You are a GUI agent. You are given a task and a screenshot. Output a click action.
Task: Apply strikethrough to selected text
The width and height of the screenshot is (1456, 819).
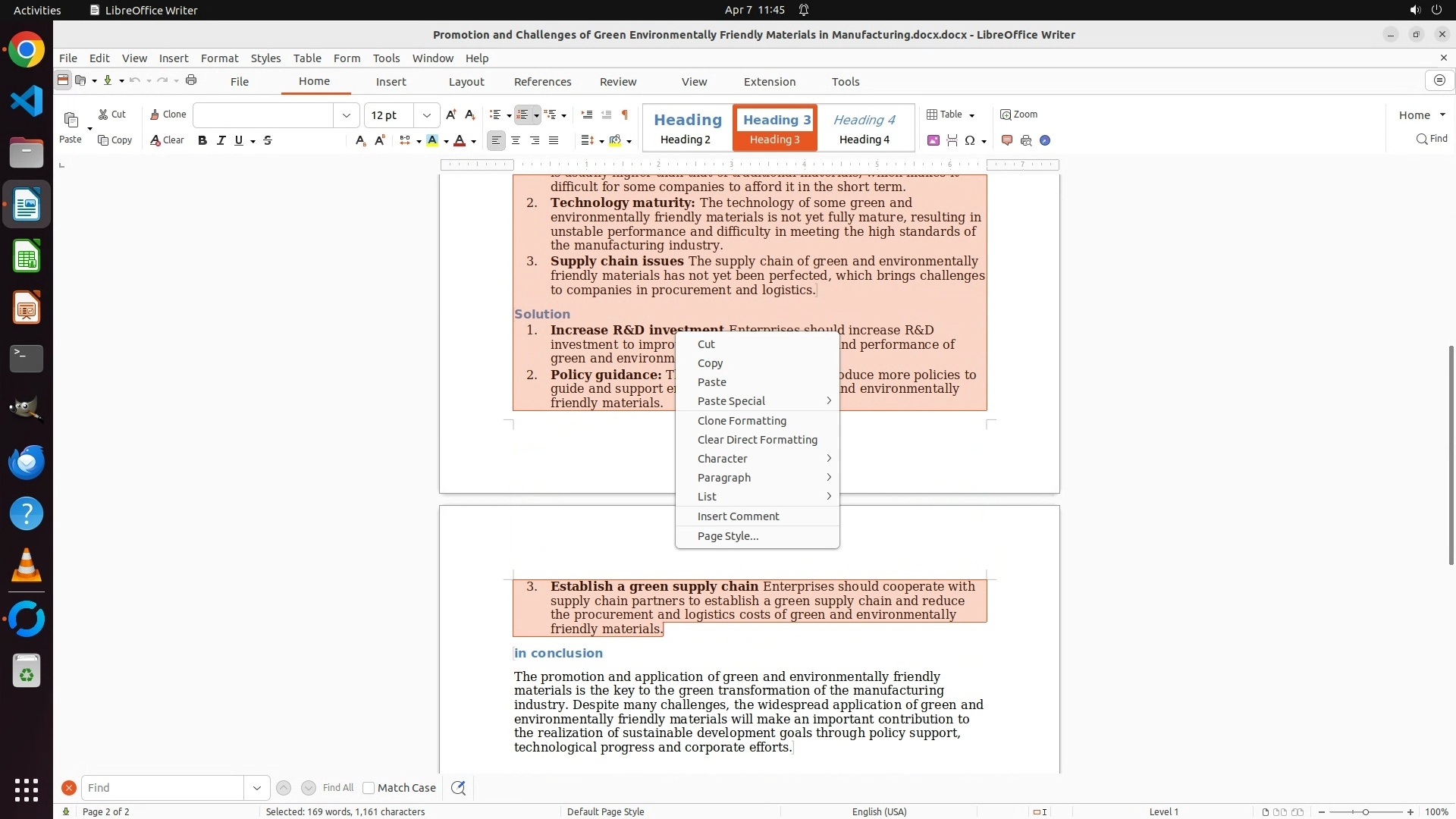click(268, 140)
